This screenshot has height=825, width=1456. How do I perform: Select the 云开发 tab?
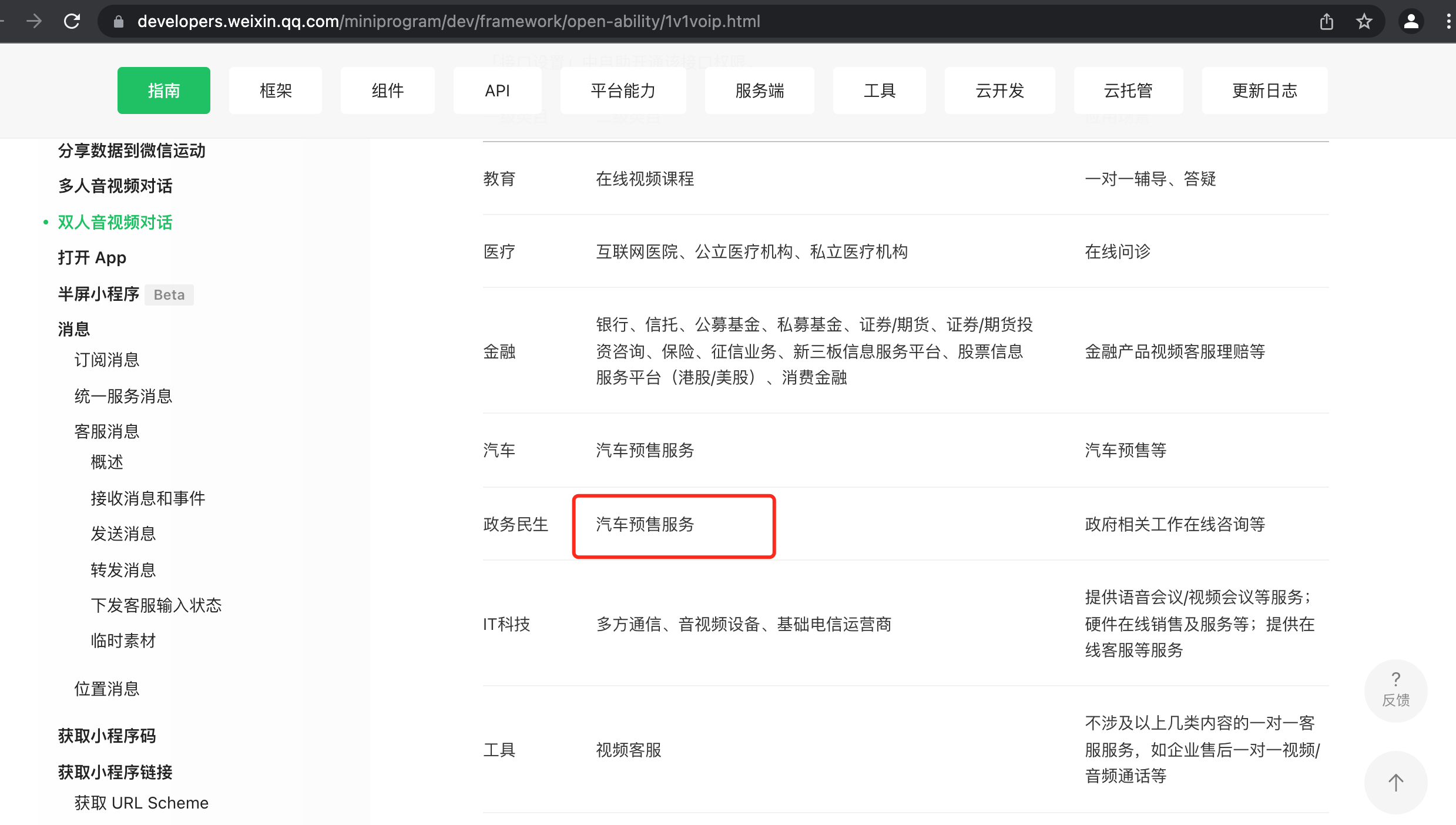pyautogui.click(x=999, y=90)
